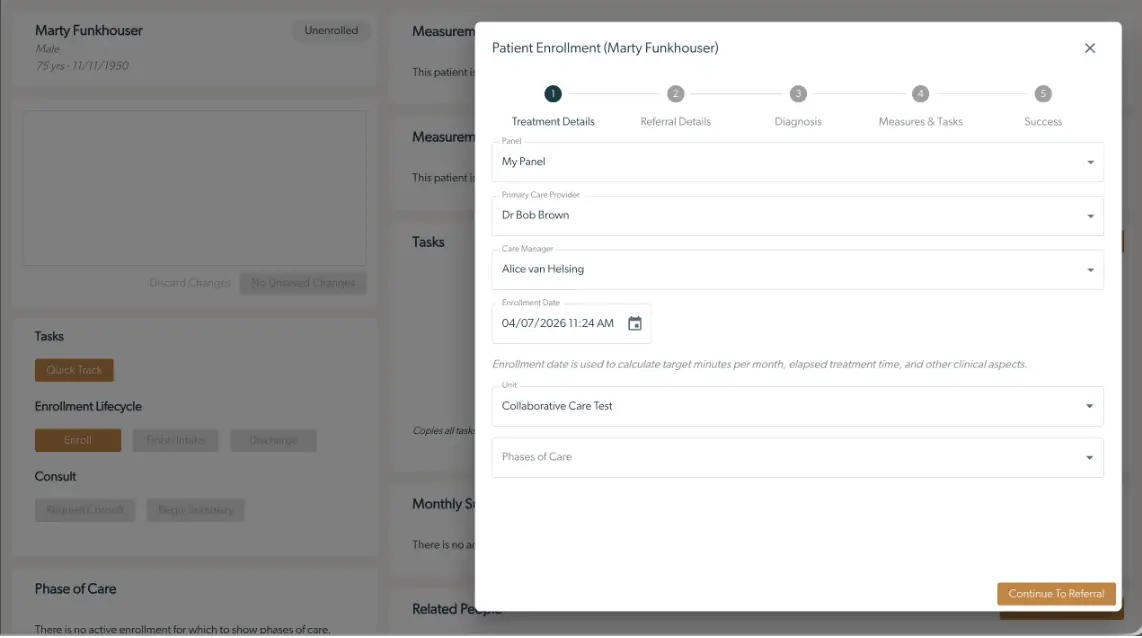
Task: Jump to the Diagnosis step
Action: (x=797, y=93)
